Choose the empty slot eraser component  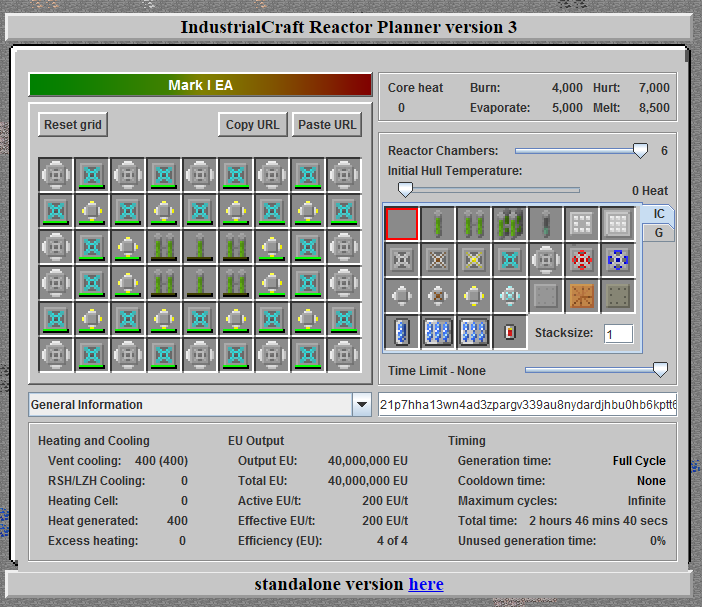click(x=402, y=224)
